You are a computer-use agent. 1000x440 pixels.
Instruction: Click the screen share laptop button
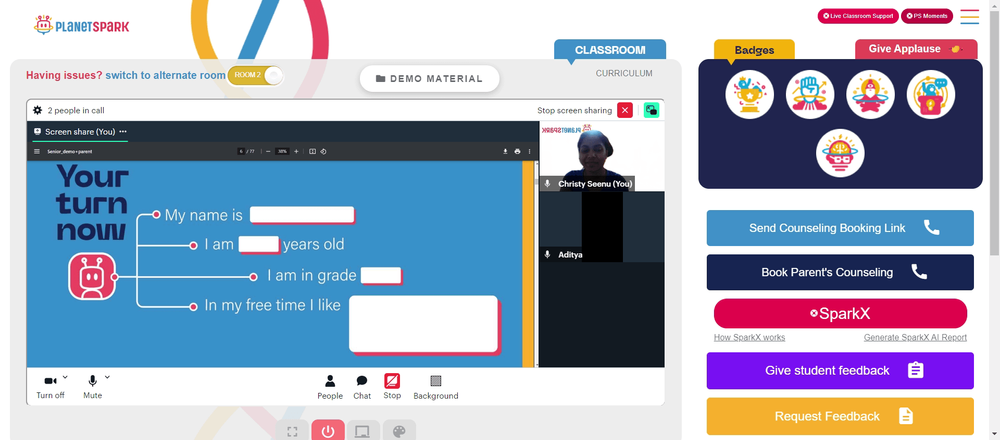[364, 430]
